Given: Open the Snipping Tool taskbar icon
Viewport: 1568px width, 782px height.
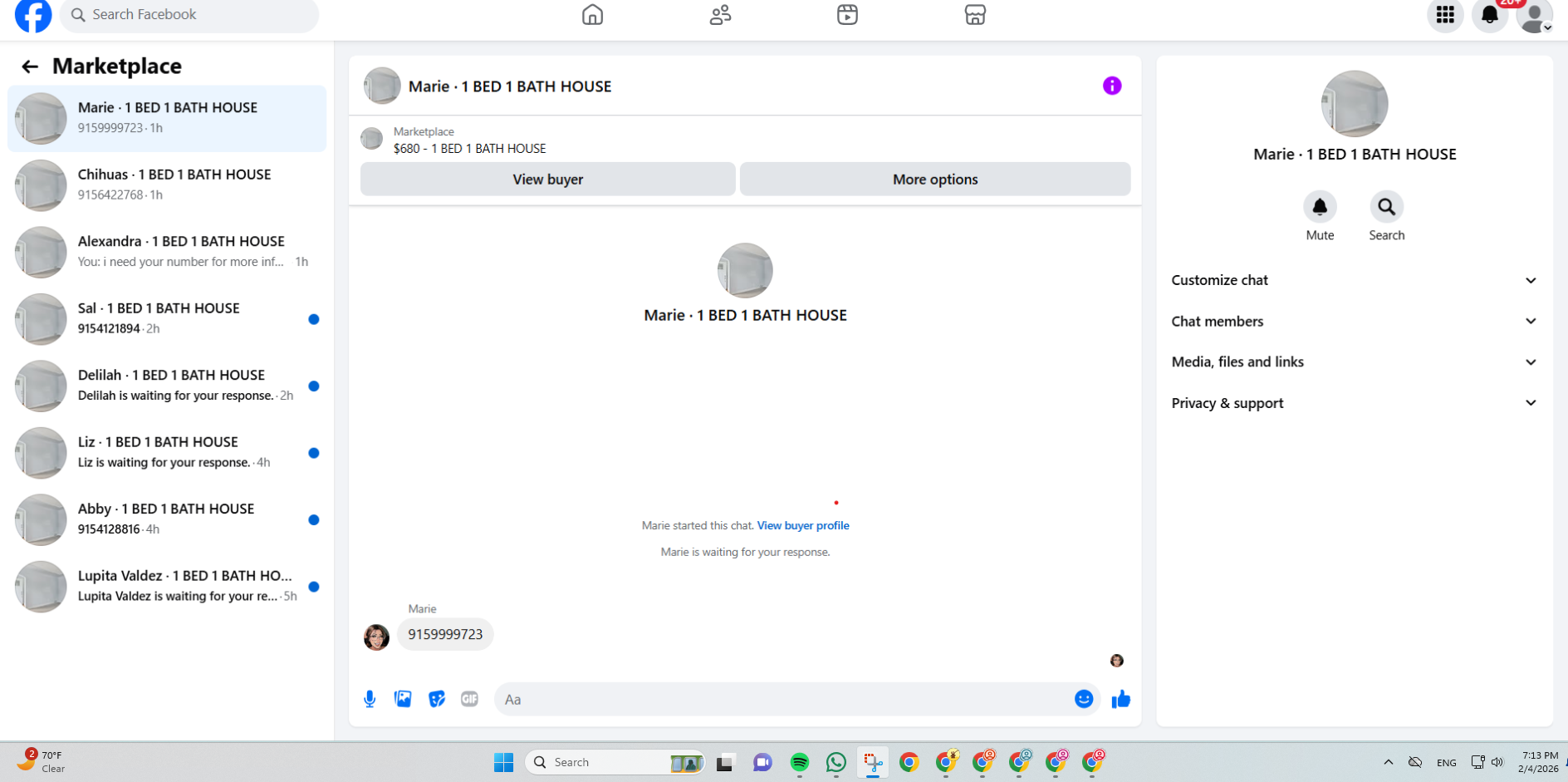Looking at the screenshot, I should (x=873, y=762).
